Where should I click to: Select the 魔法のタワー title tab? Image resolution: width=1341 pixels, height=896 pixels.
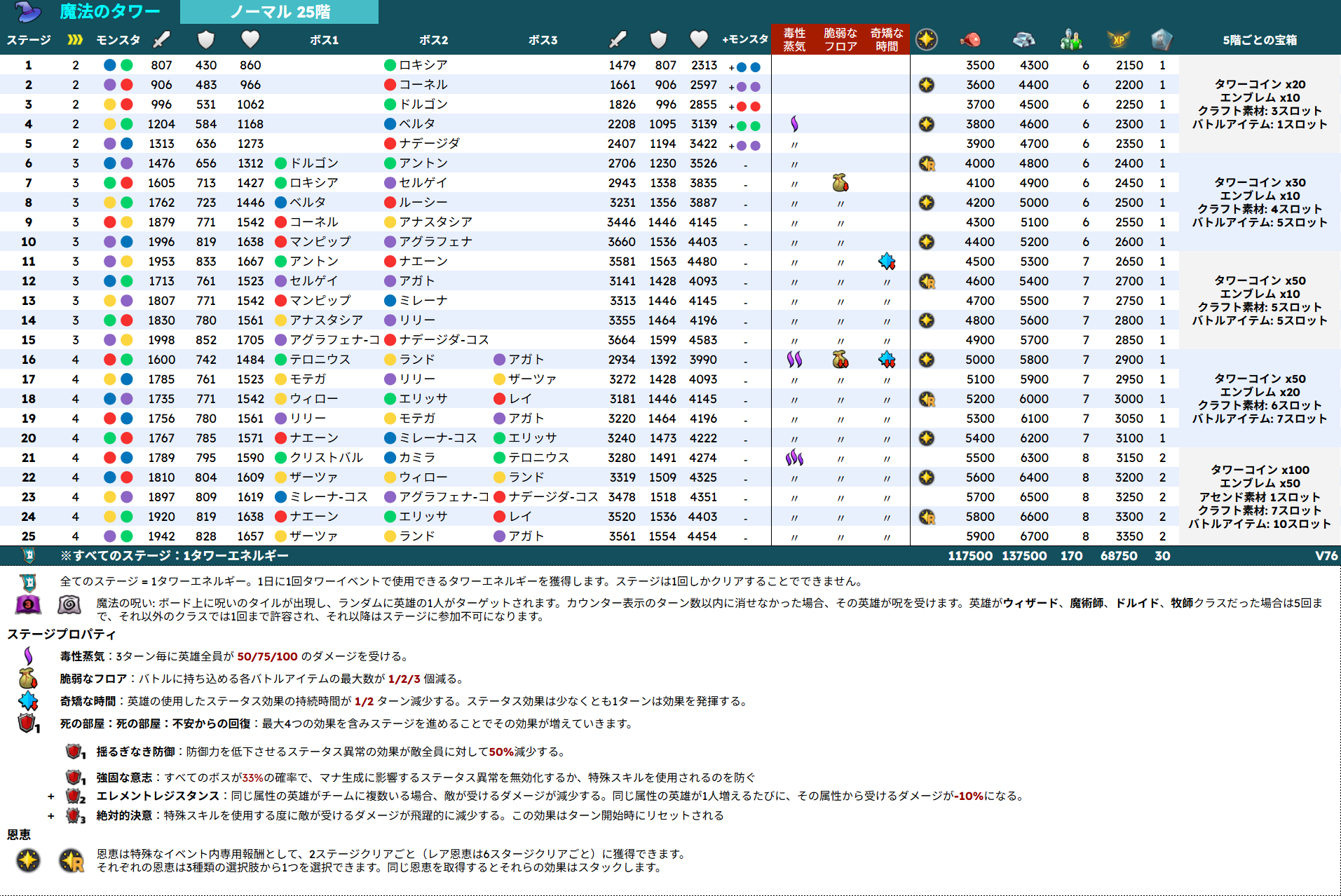pyautogui.click(x=110, y=11)
